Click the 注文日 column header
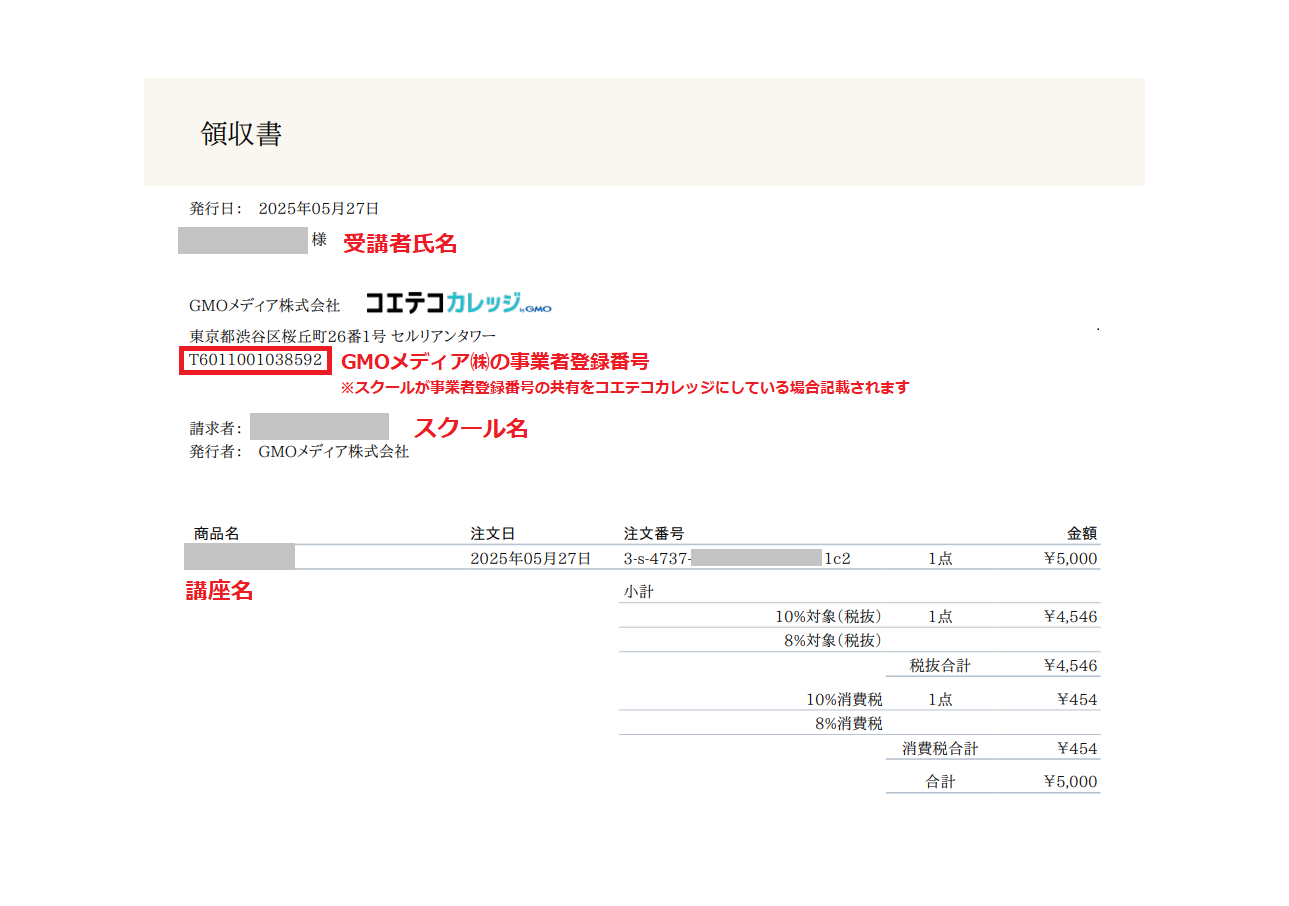 493,534
